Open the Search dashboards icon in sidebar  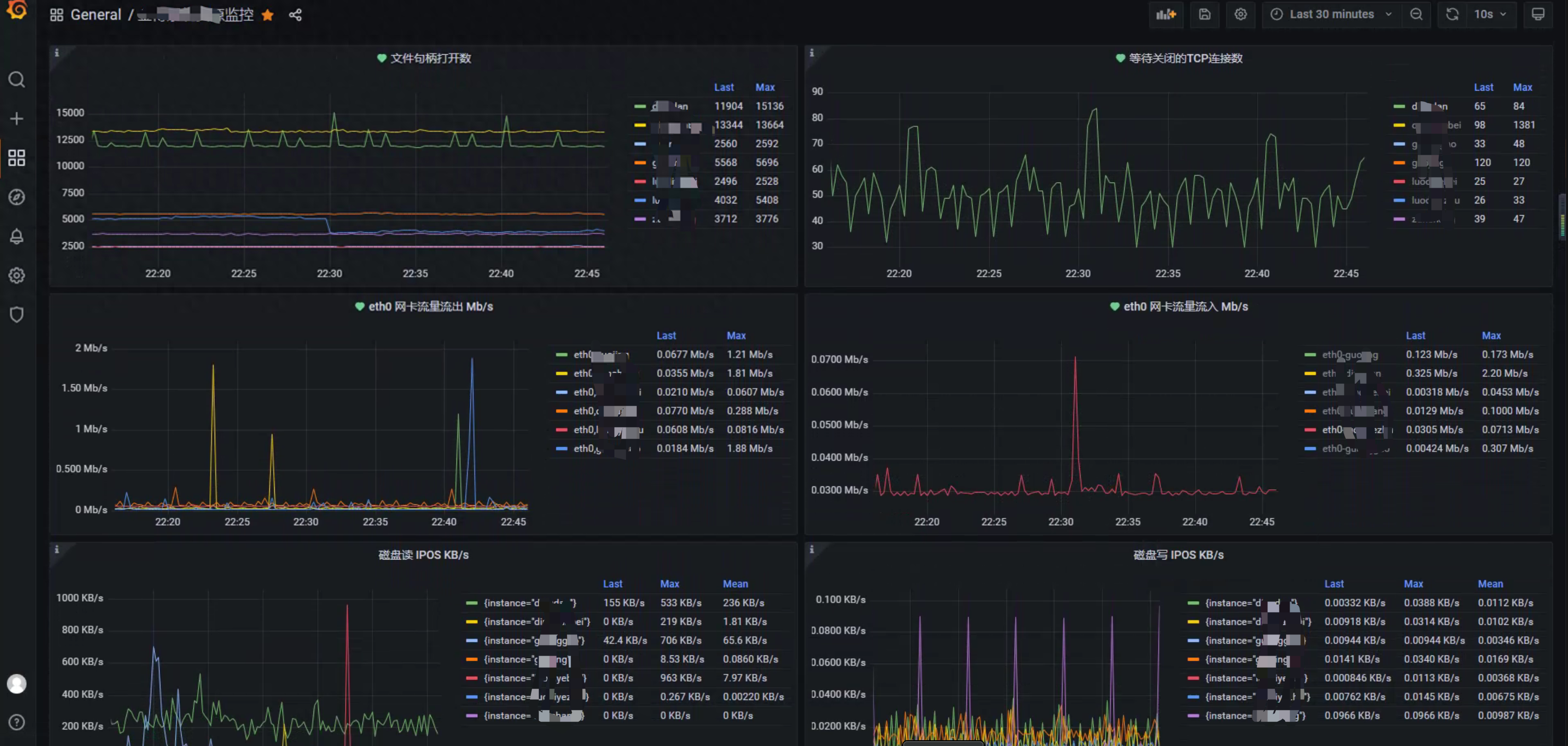pos(16,80)
